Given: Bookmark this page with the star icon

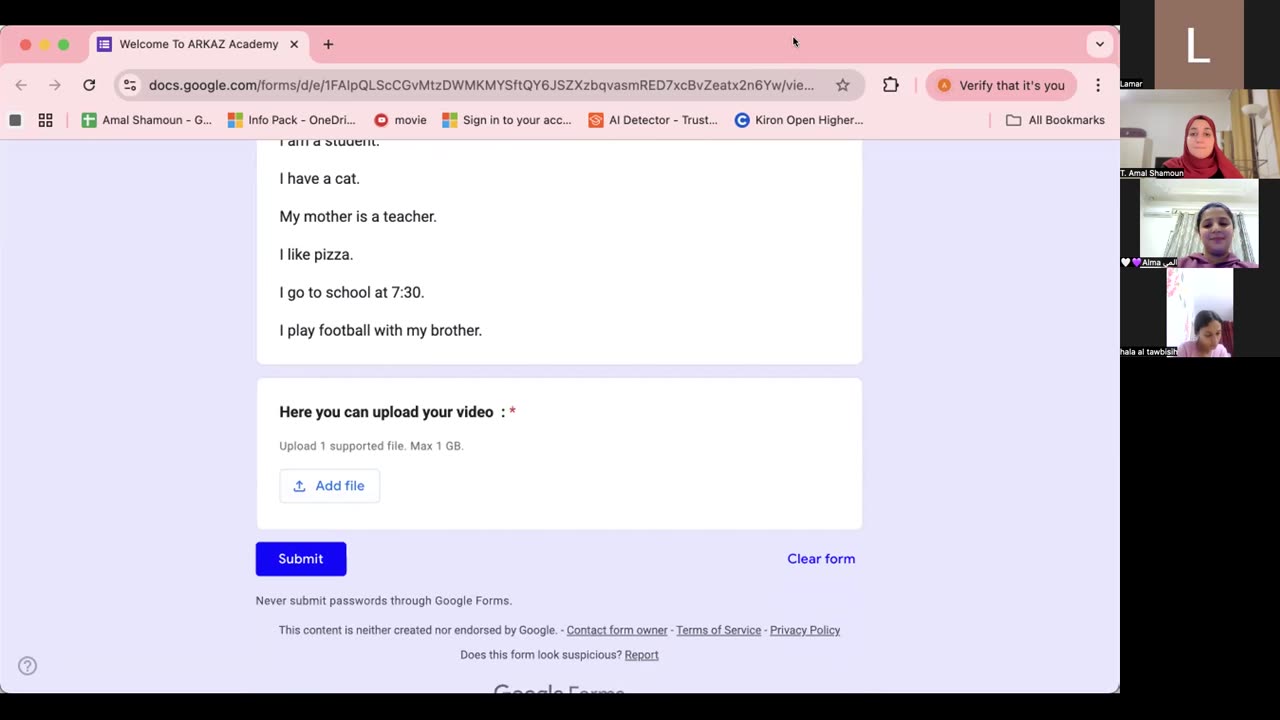Looking at the screenshot, I should [843, 85].
